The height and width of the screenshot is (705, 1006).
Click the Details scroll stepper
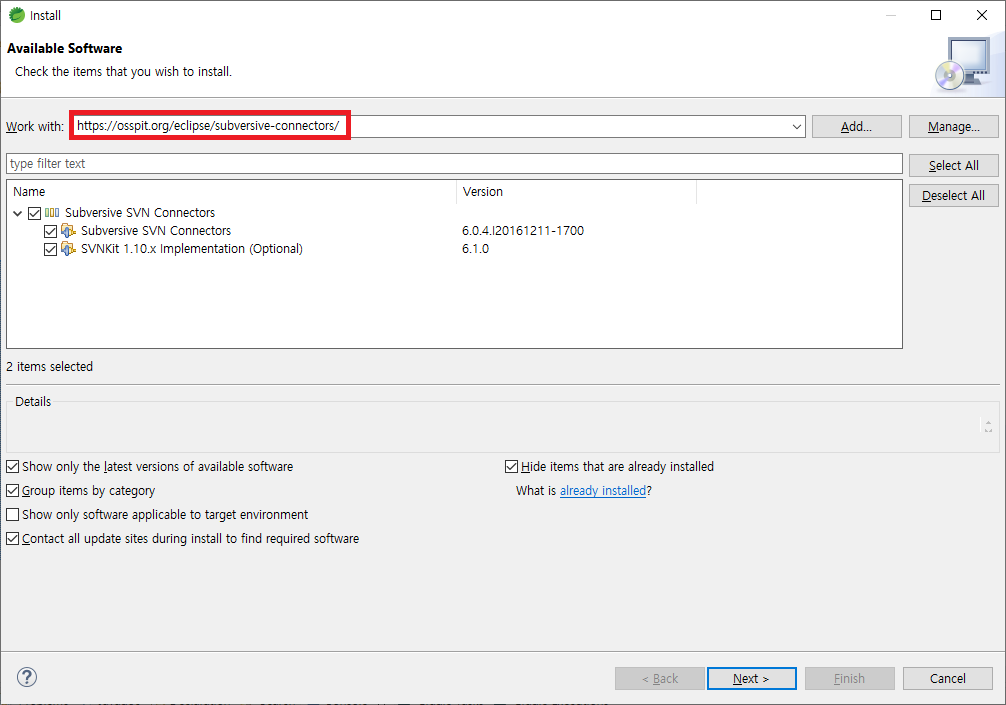988,426
